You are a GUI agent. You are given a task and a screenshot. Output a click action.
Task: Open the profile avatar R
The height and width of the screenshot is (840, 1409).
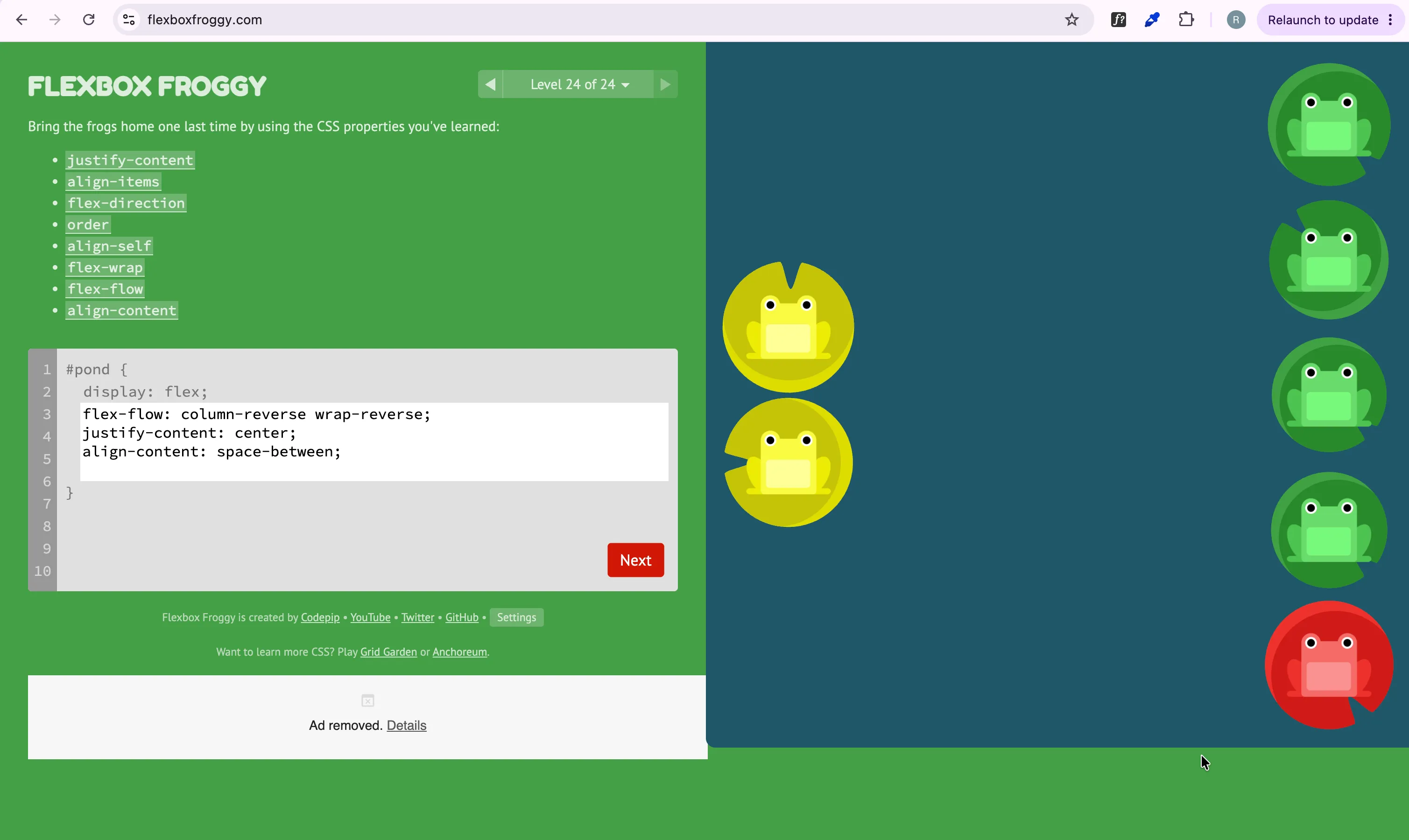(x=1236, y=20)
